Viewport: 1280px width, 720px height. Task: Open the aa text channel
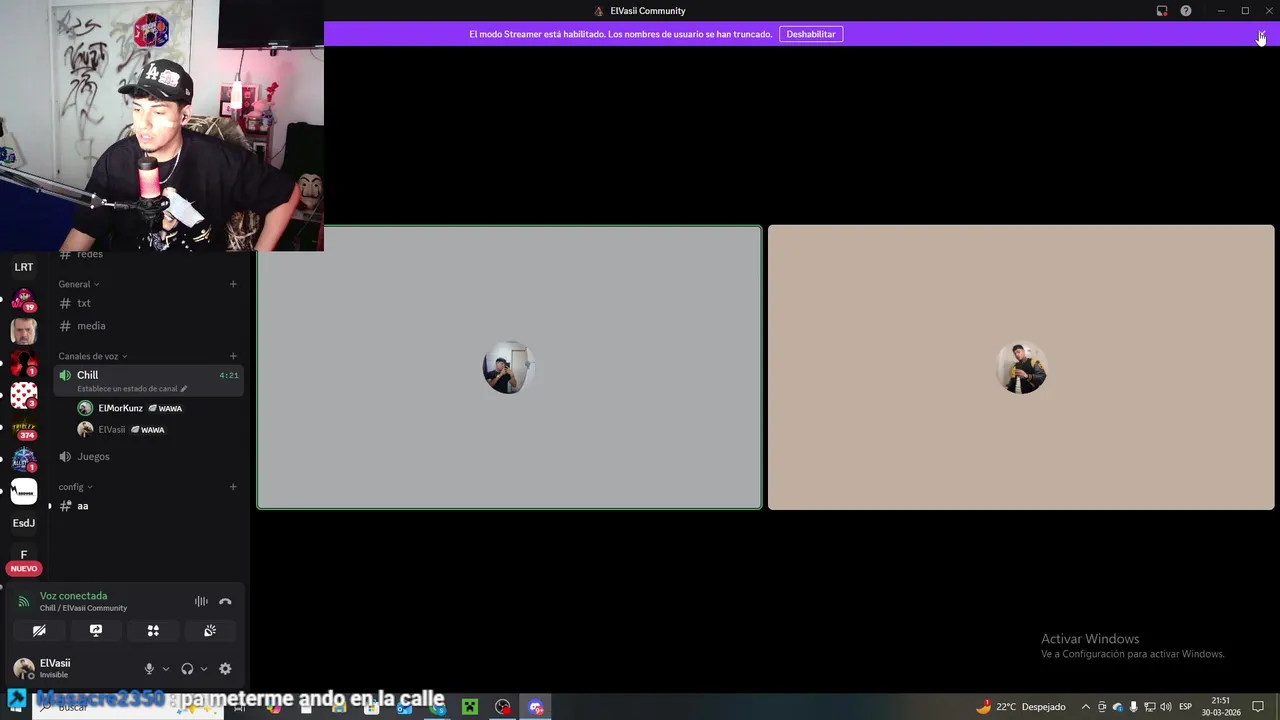[x=148, y=506]
